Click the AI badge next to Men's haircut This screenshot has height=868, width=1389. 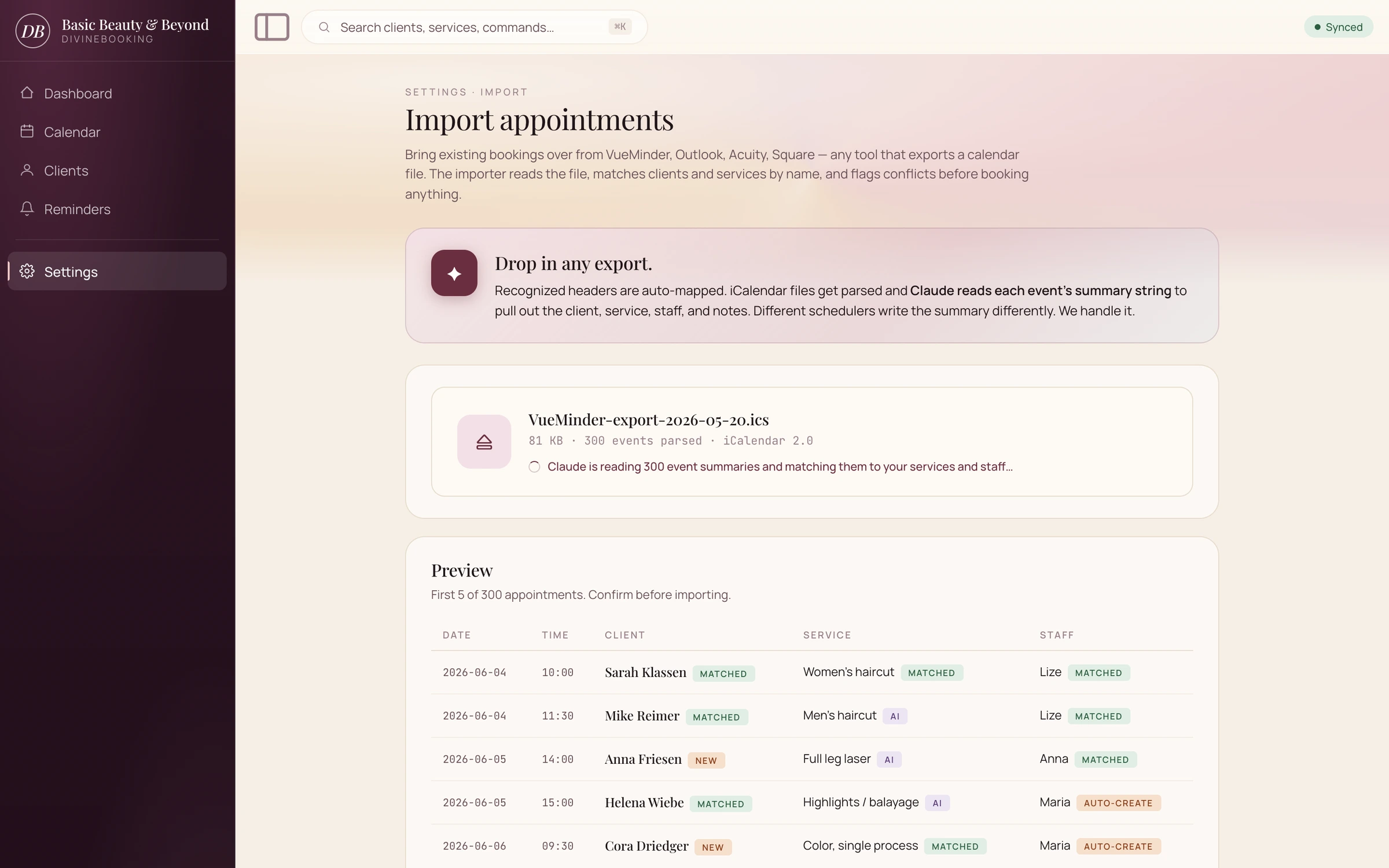(895, 716)
